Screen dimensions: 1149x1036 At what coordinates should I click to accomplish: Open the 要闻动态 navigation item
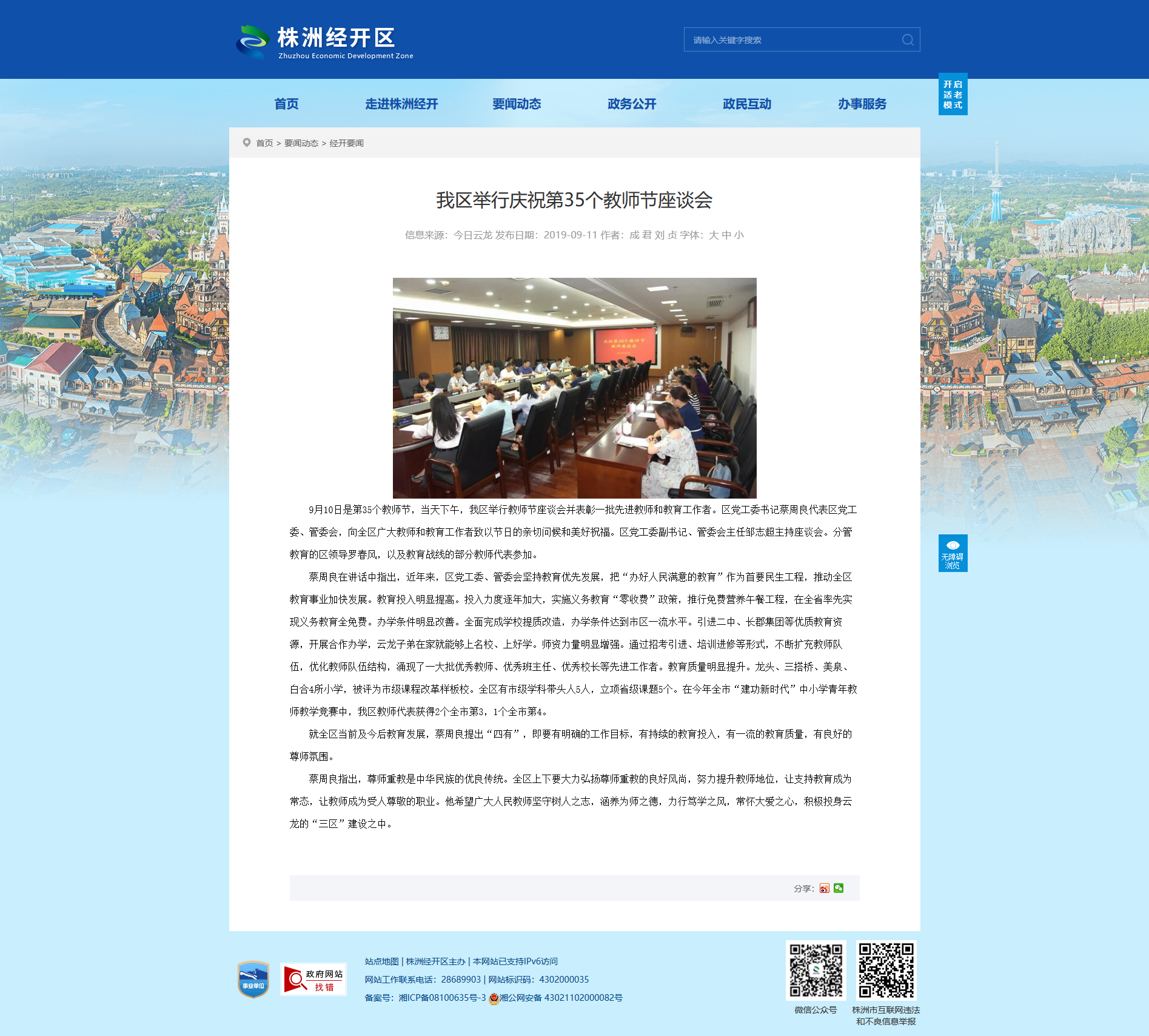click(x=517, y=104)
